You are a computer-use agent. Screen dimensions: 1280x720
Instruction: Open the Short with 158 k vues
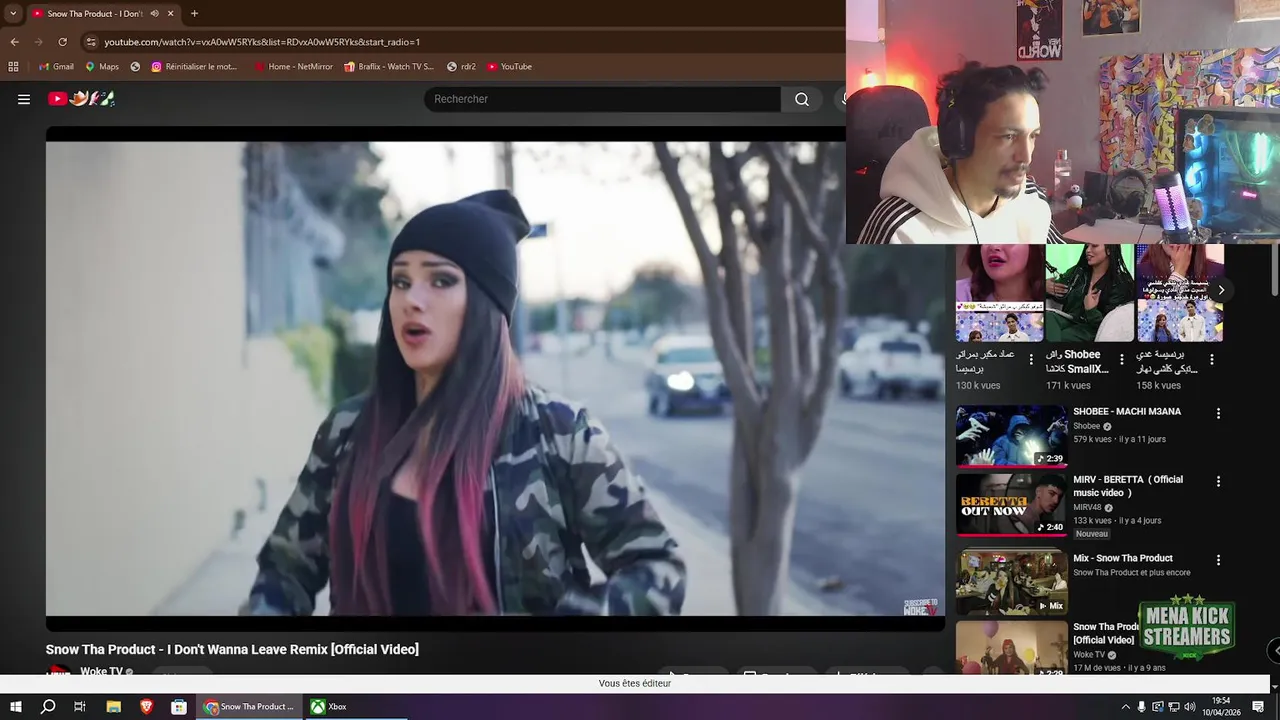1180,293
